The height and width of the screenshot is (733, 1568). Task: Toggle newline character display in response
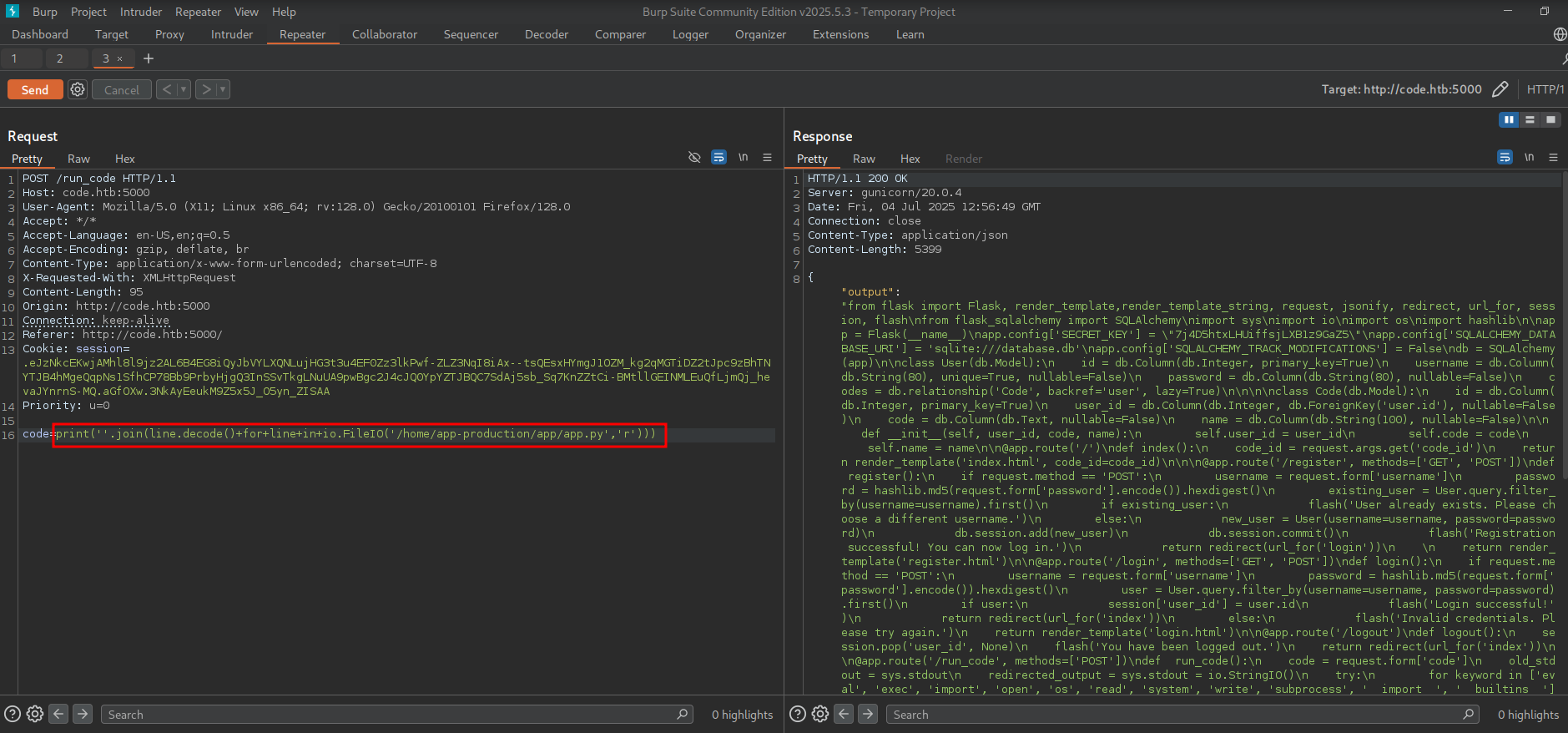click(1529, 158)
